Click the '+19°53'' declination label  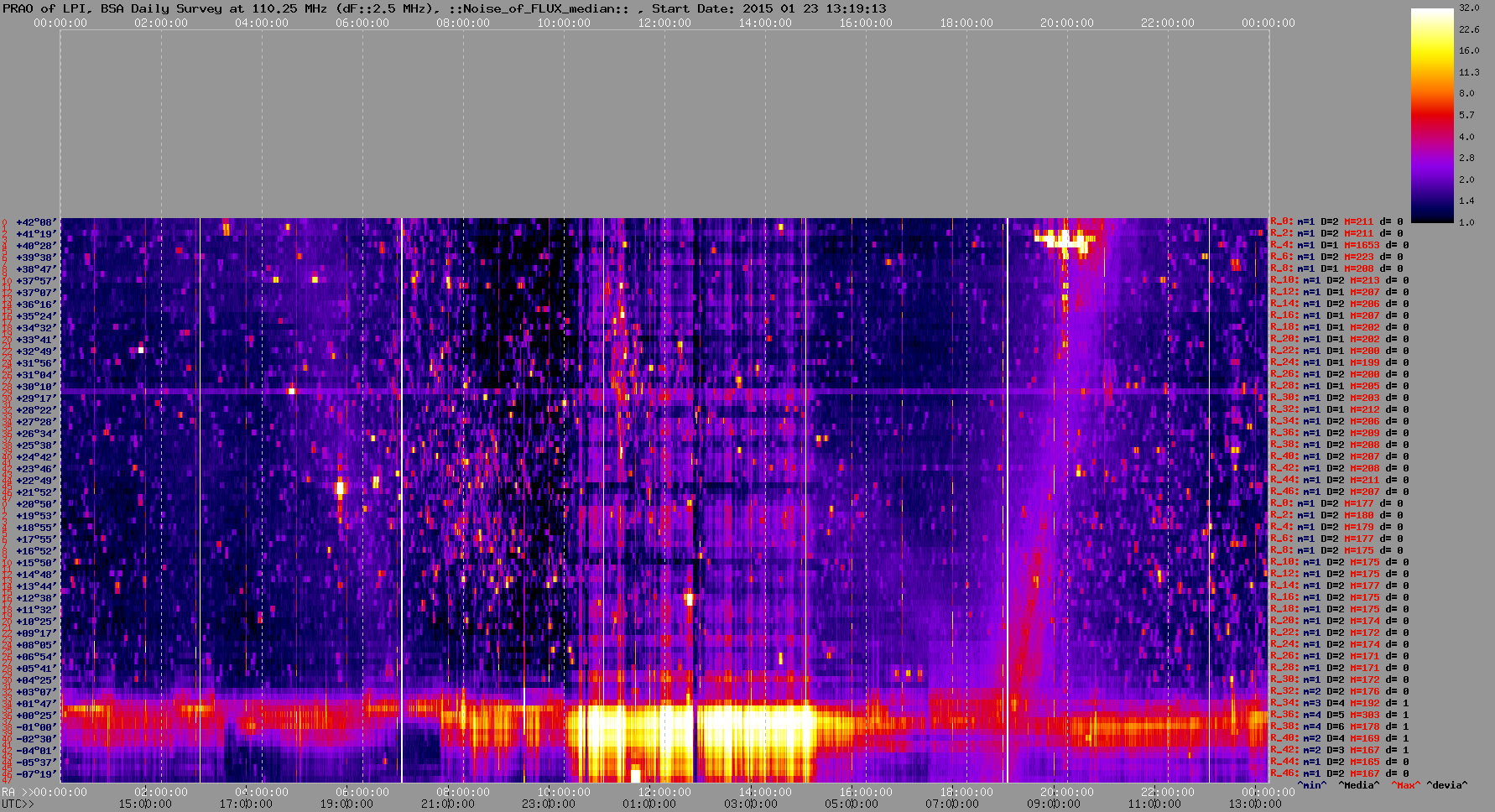click(x=36, y=516)
